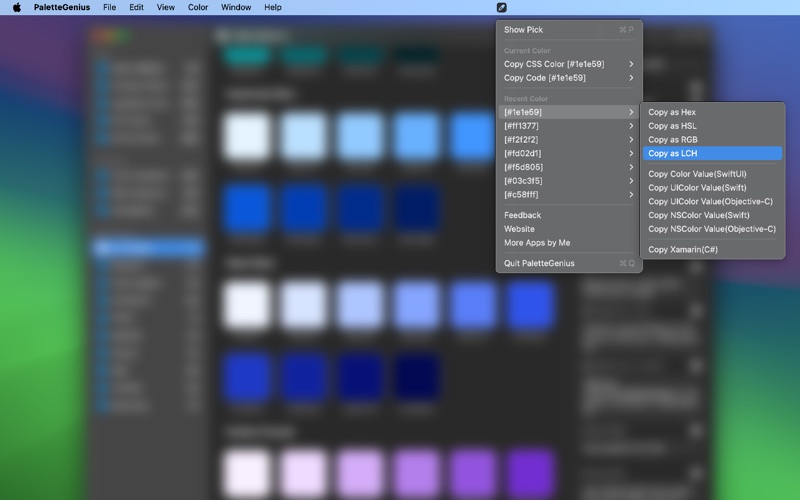Open the Color menu in menu bar
The image size is (800, 500).
pos(198,7)
